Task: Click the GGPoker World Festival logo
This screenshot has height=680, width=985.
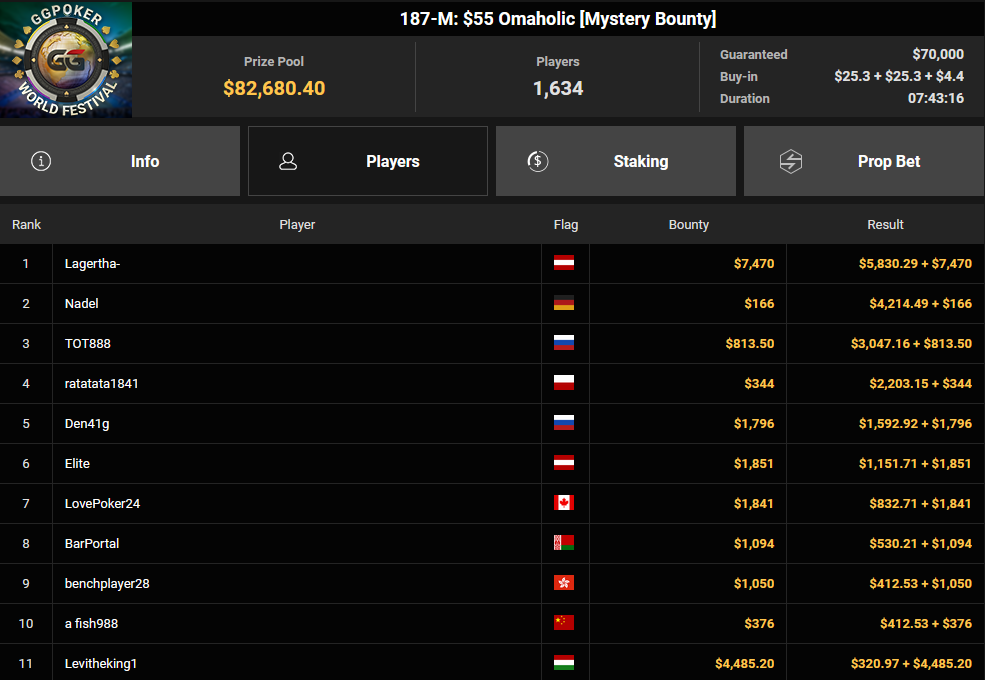Action: point(66,59)
